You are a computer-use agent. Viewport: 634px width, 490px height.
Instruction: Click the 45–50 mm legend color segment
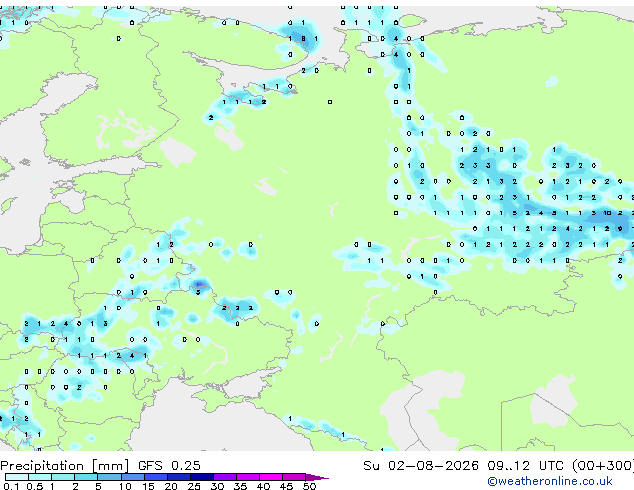[294, 477]
